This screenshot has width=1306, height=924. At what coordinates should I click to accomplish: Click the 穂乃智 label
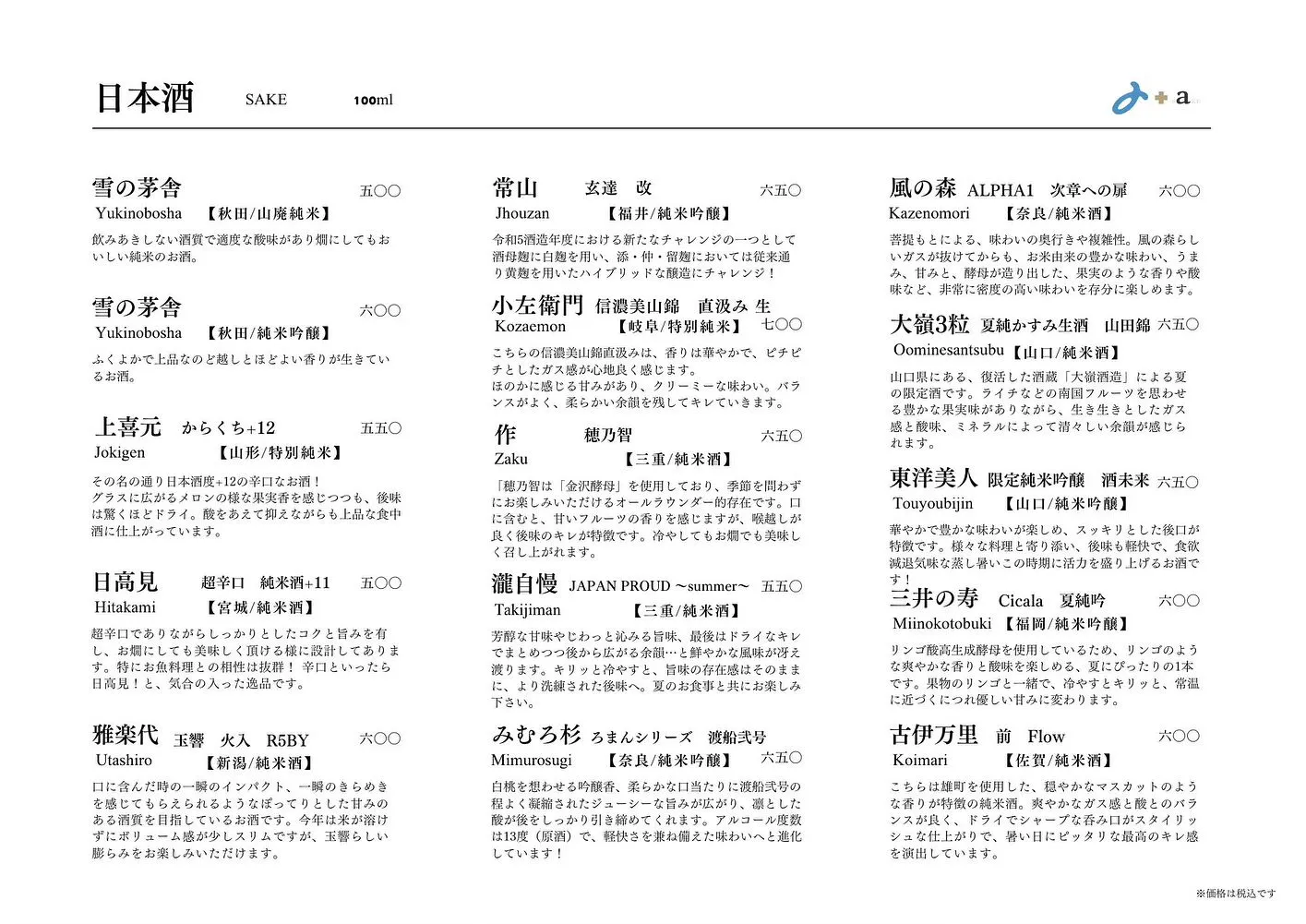coord(608,436)
